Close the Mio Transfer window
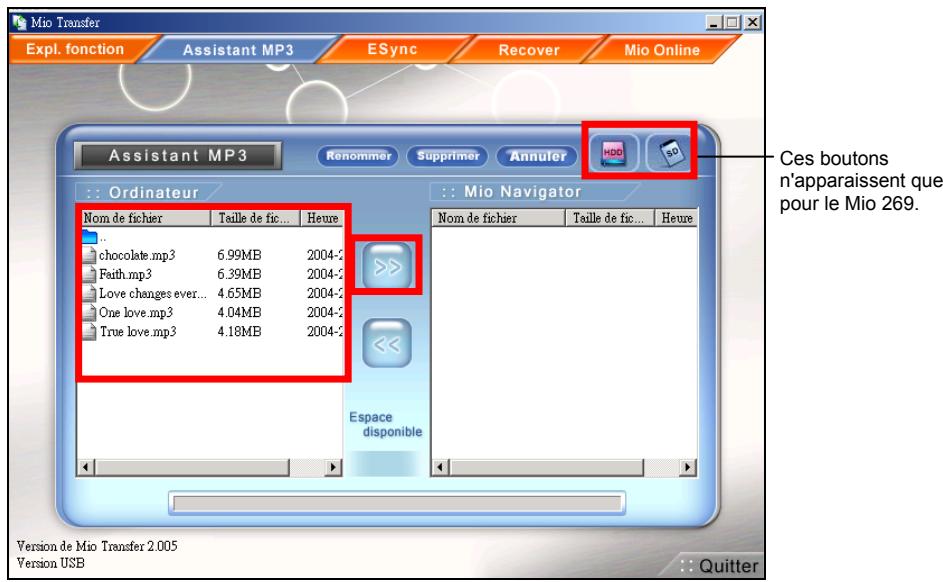 752,23
